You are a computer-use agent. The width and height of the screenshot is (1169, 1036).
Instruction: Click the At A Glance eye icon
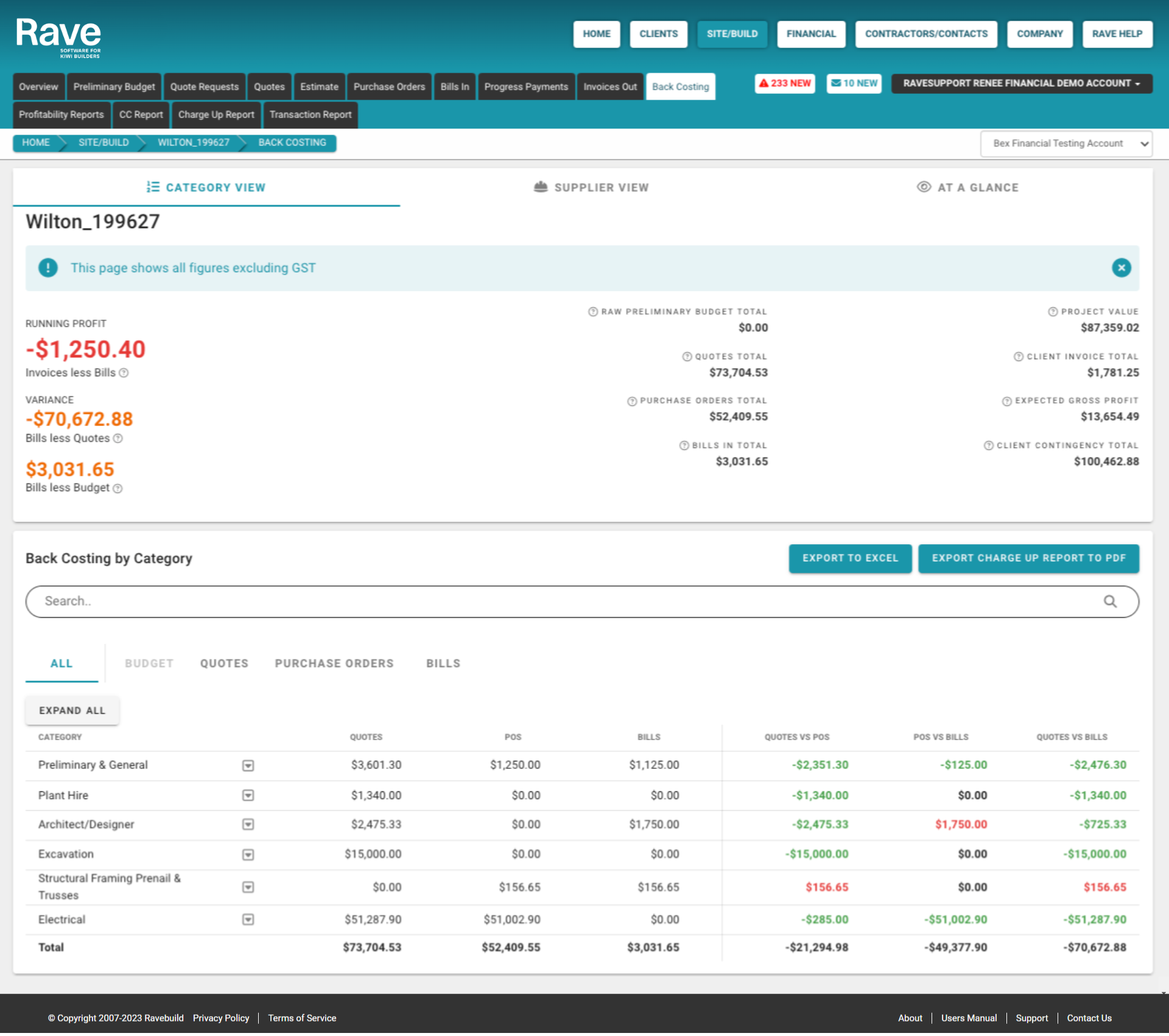924,187
